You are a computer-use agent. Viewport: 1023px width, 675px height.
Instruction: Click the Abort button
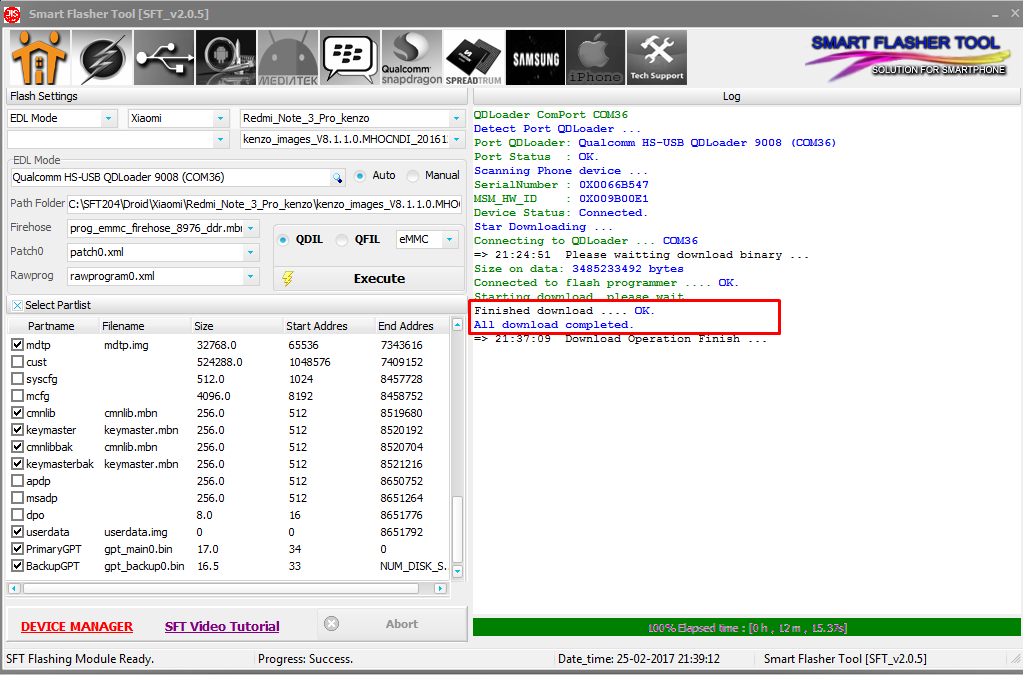click(392, 624)
